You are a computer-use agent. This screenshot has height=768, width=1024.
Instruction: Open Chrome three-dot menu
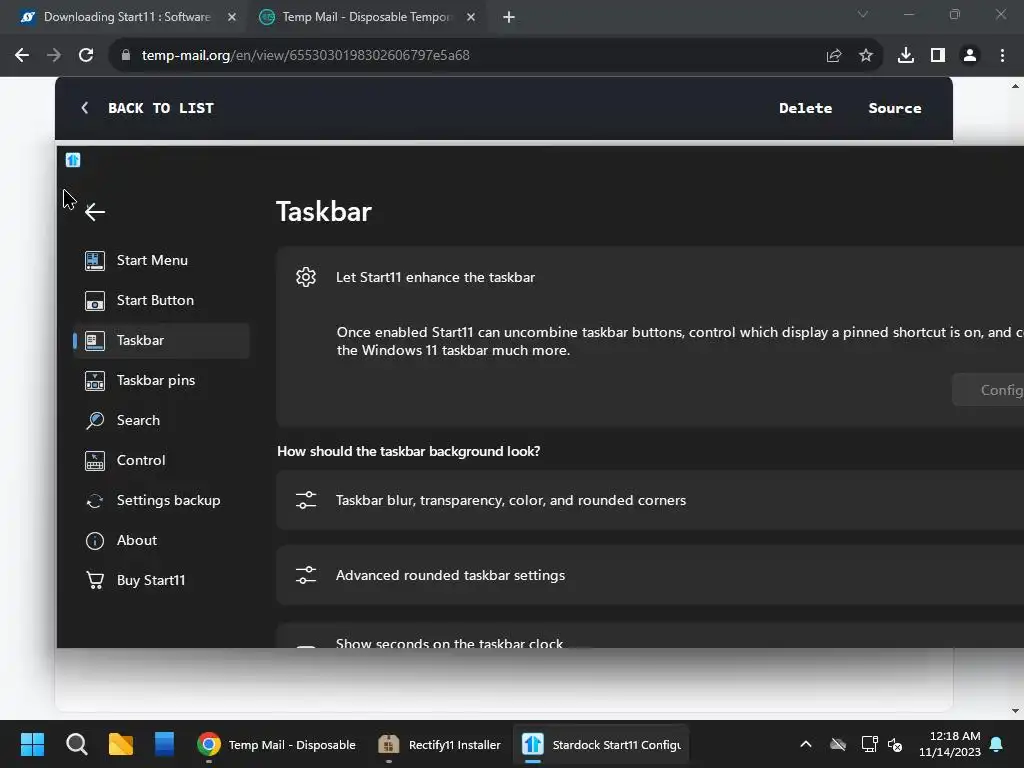pyautogui.click(x=1002, y=56)
